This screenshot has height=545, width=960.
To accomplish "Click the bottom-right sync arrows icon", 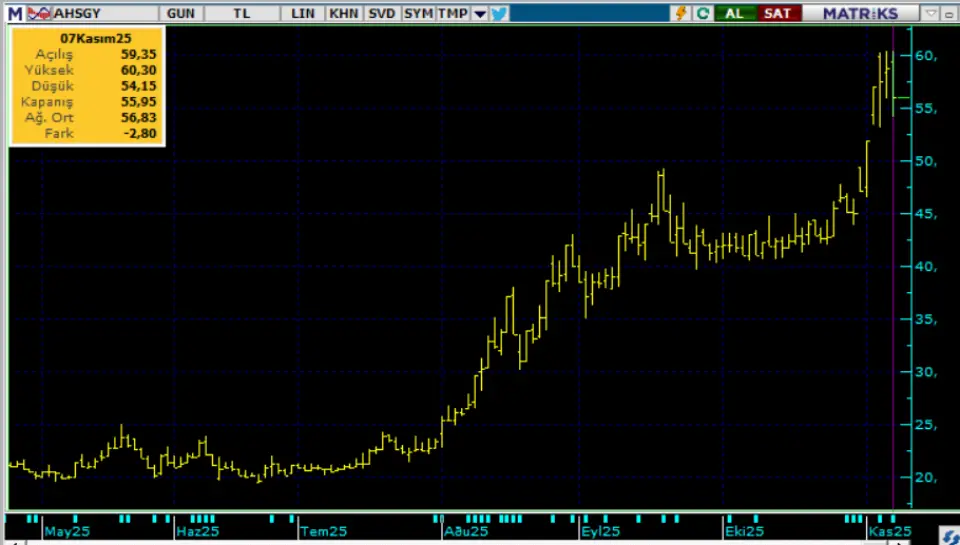I will 949,537.
